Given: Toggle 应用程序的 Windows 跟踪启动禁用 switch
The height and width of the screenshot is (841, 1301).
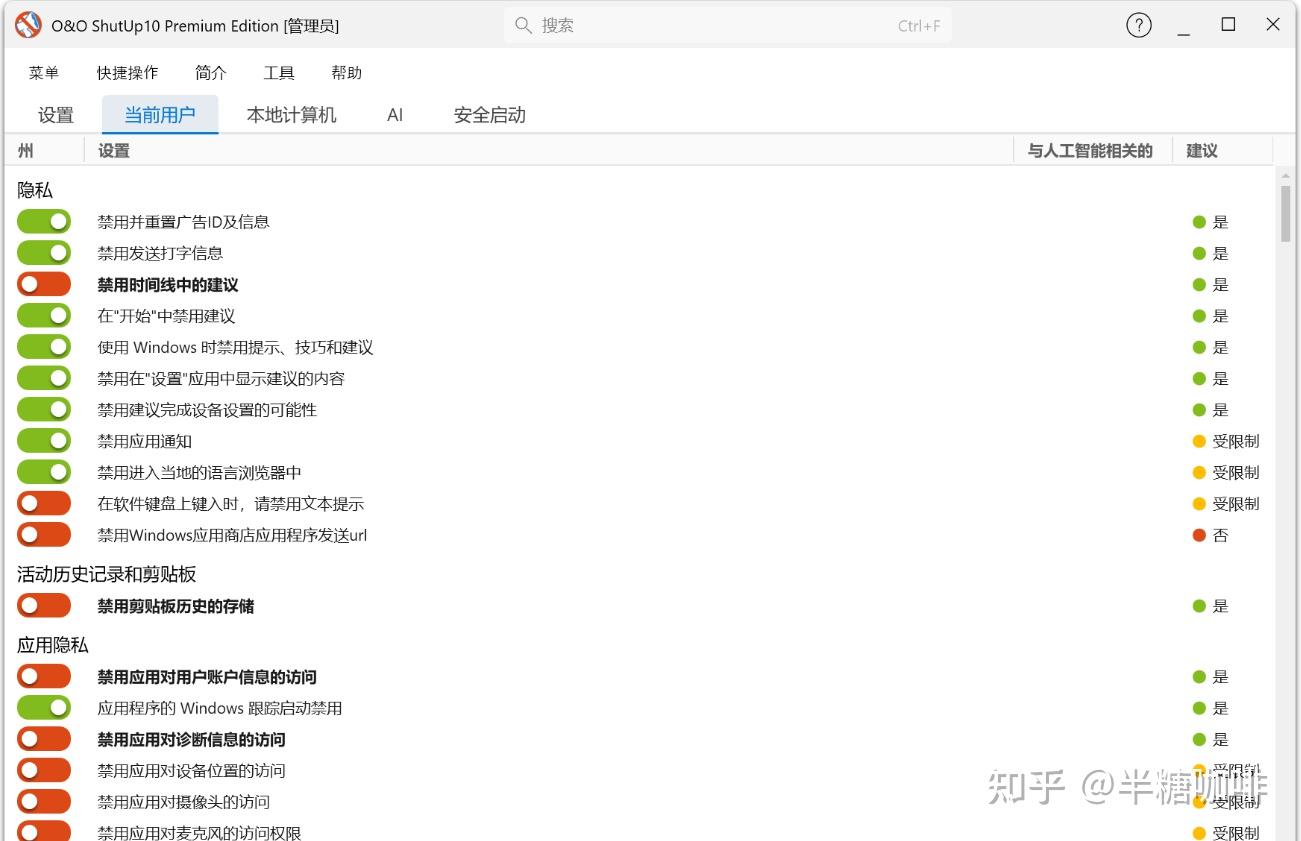Looking at the screenshot, I should [x=44, y=708].
